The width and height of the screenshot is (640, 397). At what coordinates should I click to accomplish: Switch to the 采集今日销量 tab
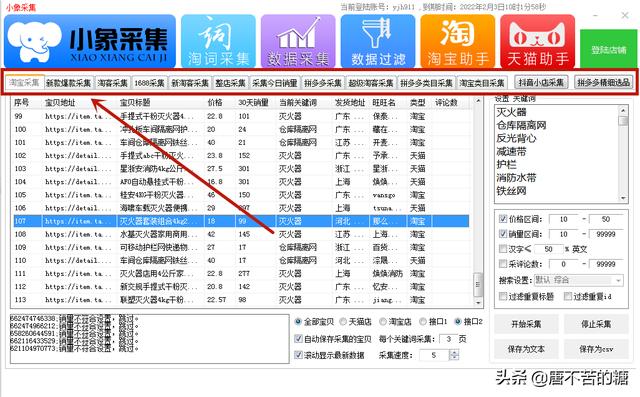(275, 83)
